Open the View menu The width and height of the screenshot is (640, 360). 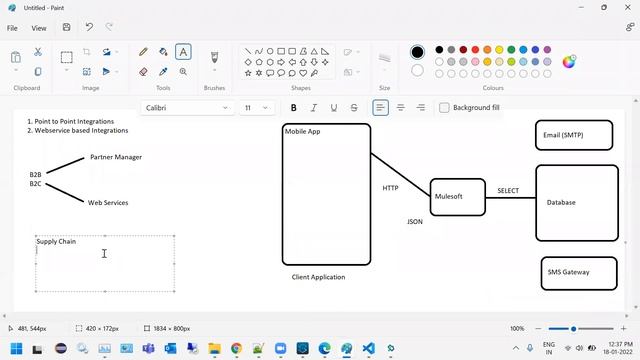[x=39, y=28]
